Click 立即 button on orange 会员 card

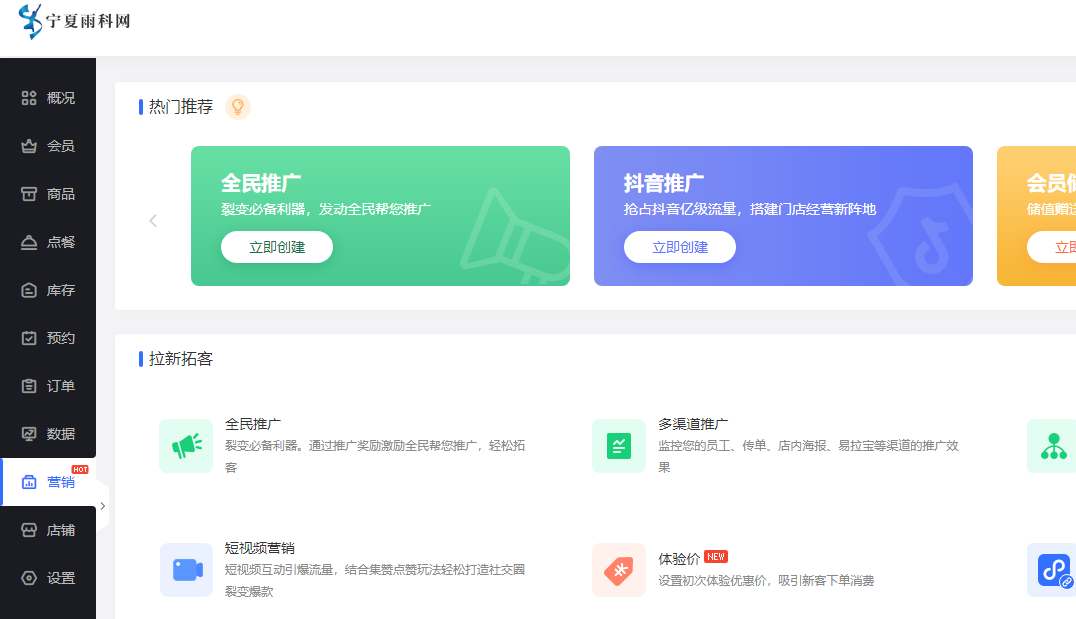click(1052, 247)
